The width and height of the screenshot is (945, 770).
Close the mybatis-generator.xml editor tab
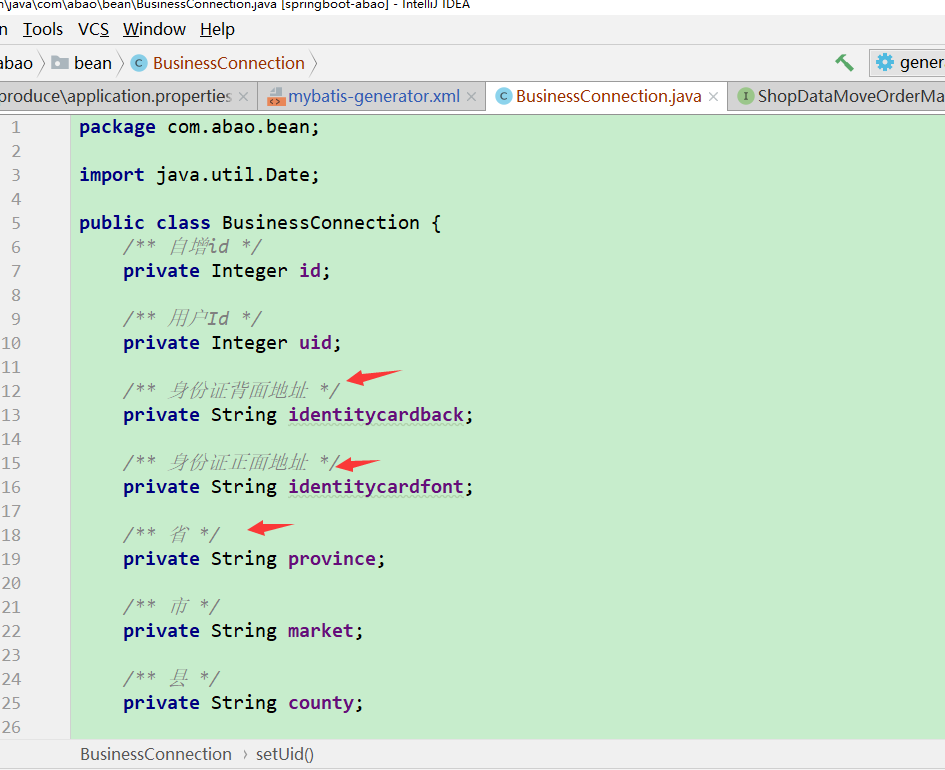click(x=471, y=96)
